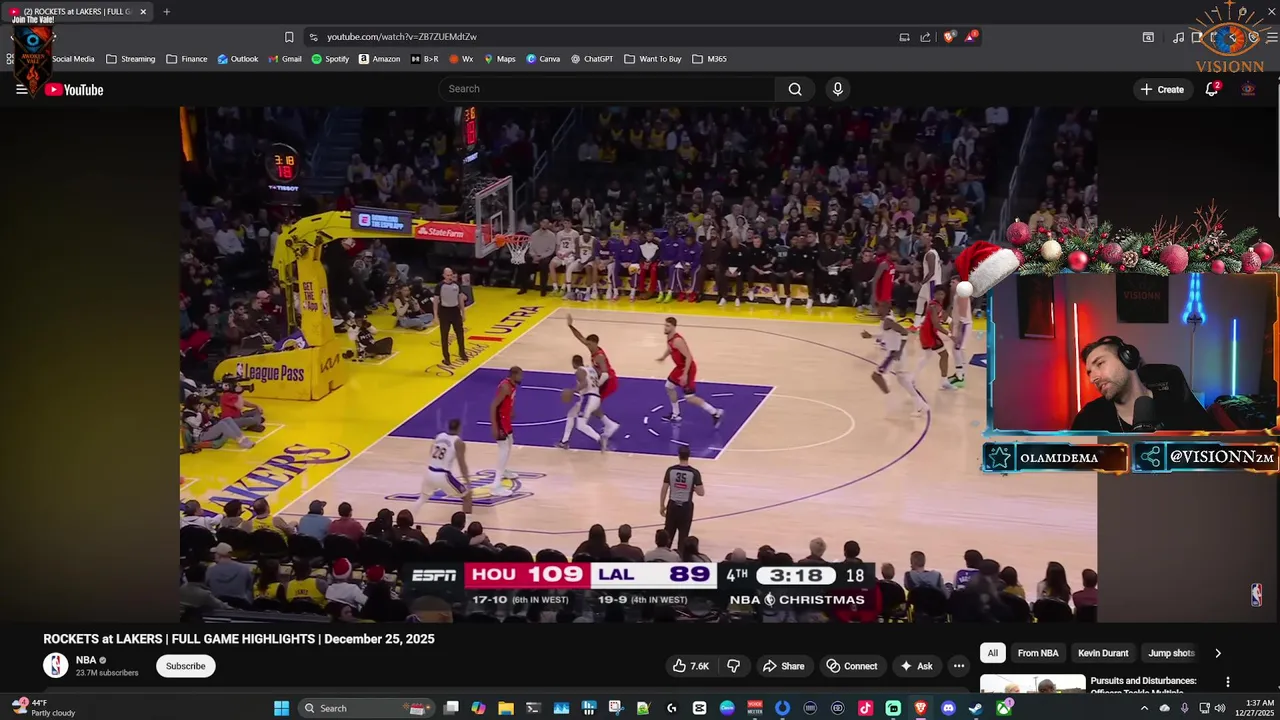
Task: Dislike the video
Action: coord(733,666)
